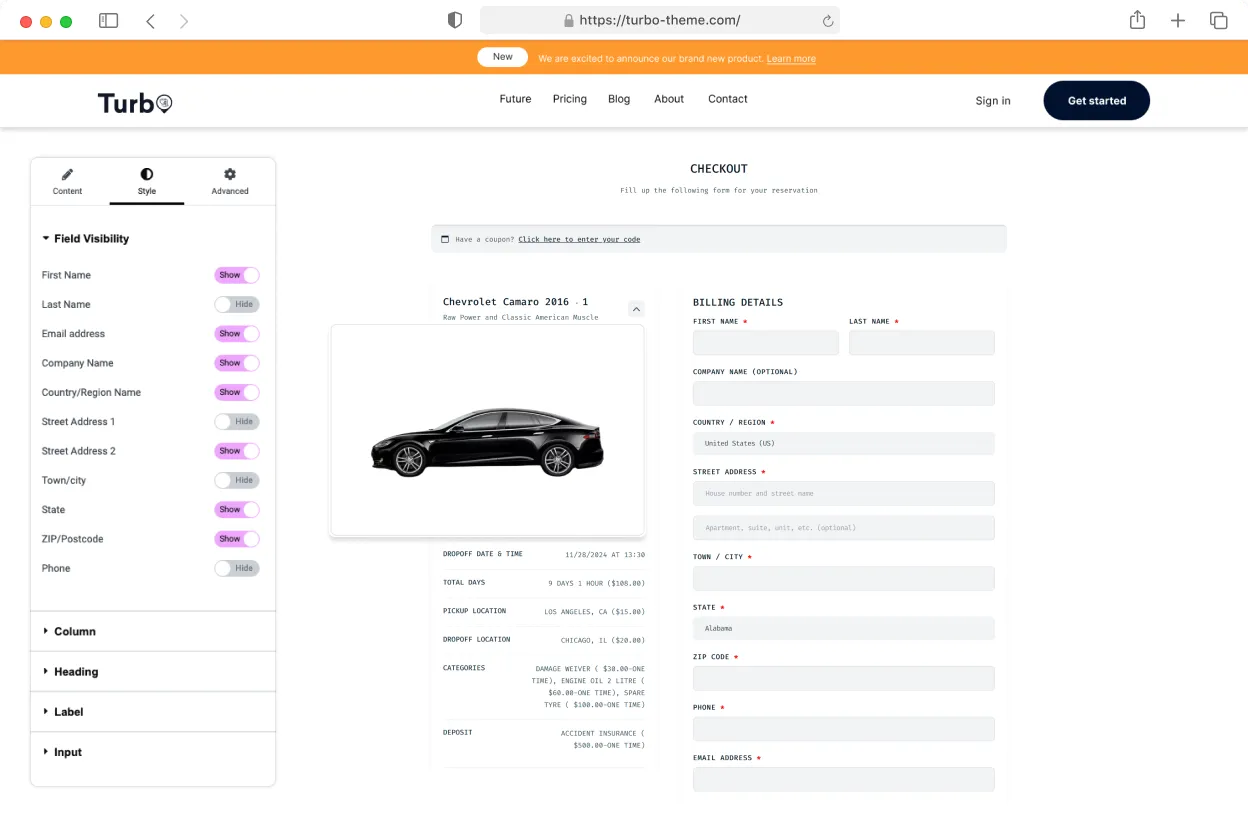Click the coupon calendar icon
Image resolution: width=1248 pixels, height=840 pixels.
445,239
